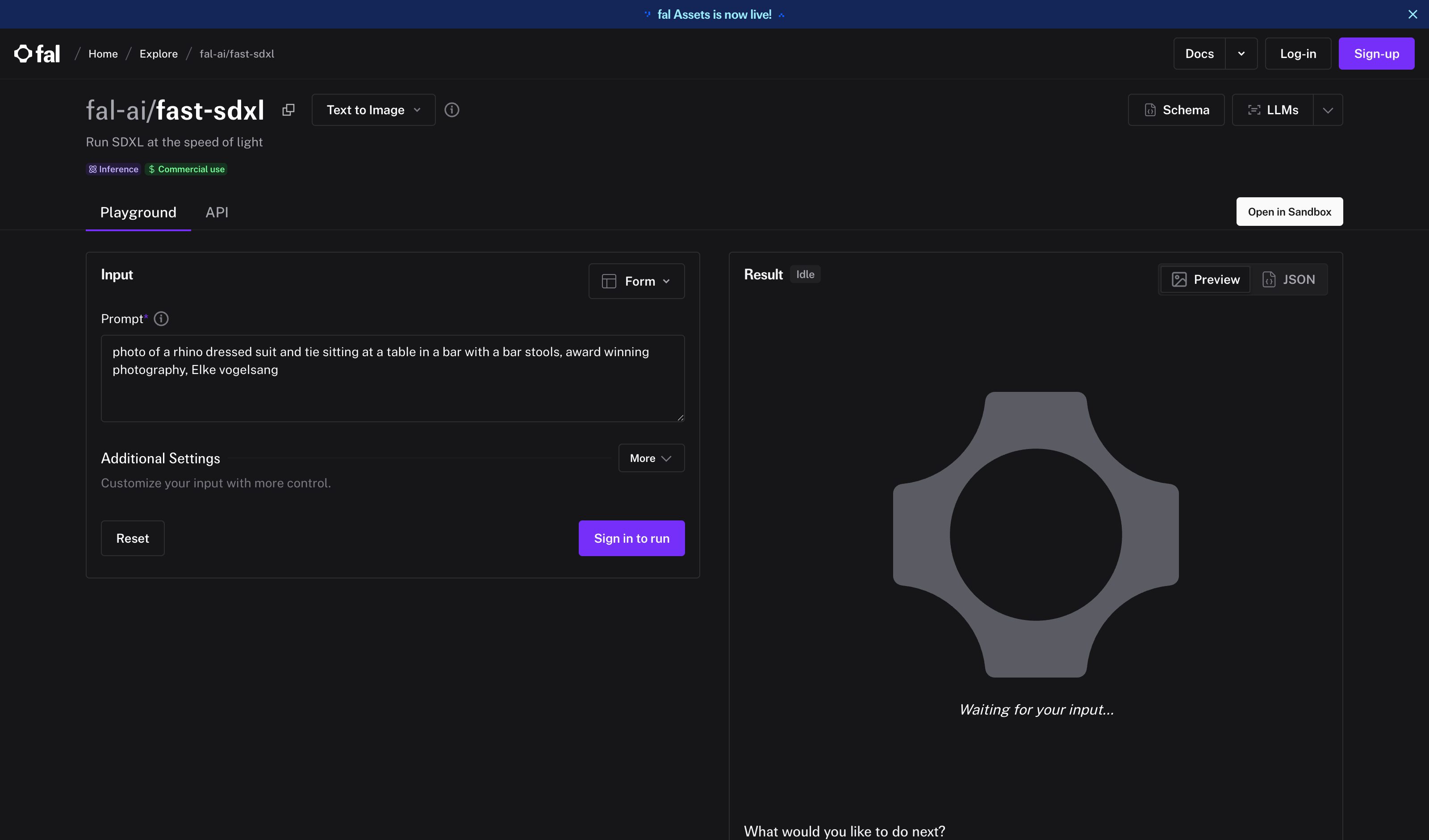This screenshot has width=1429, height=840.
Task: Click Open in Sandbox
Action: click(1289, 212)
